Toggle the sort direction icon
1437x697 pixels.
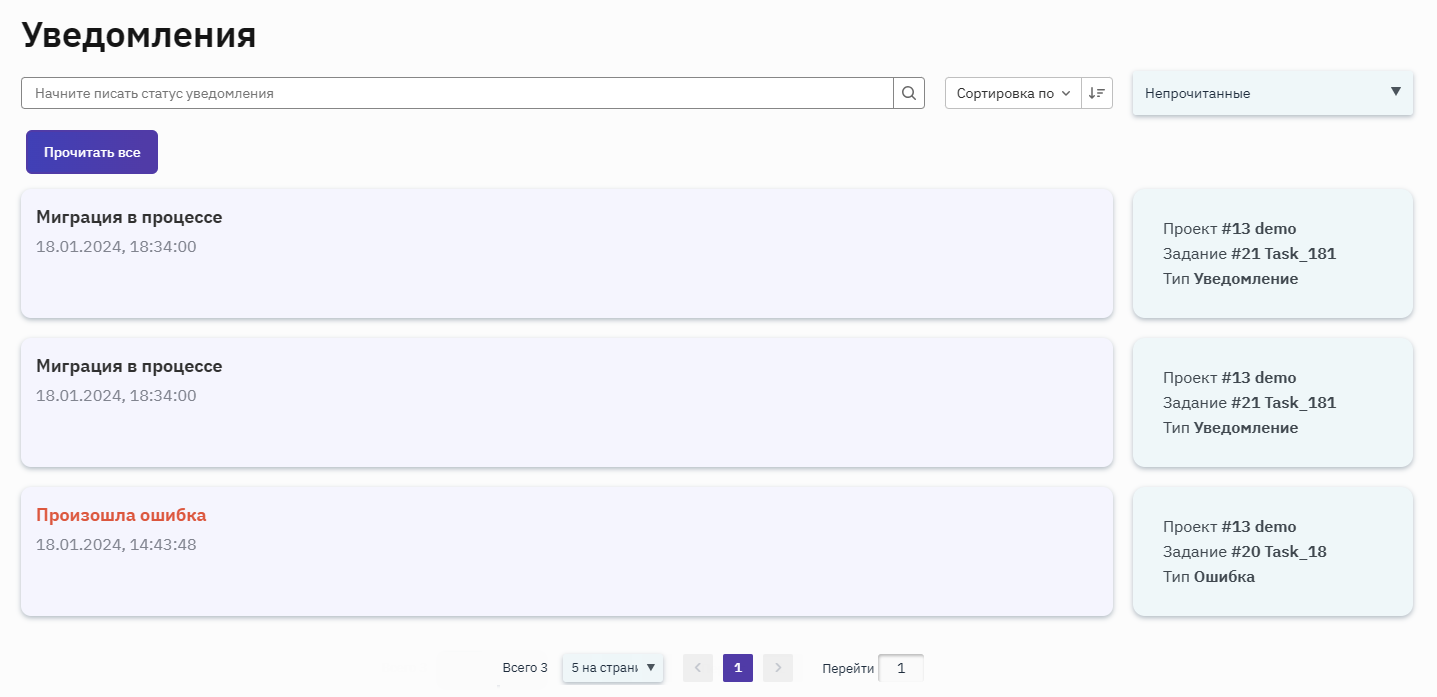[x=1097, y=93]
